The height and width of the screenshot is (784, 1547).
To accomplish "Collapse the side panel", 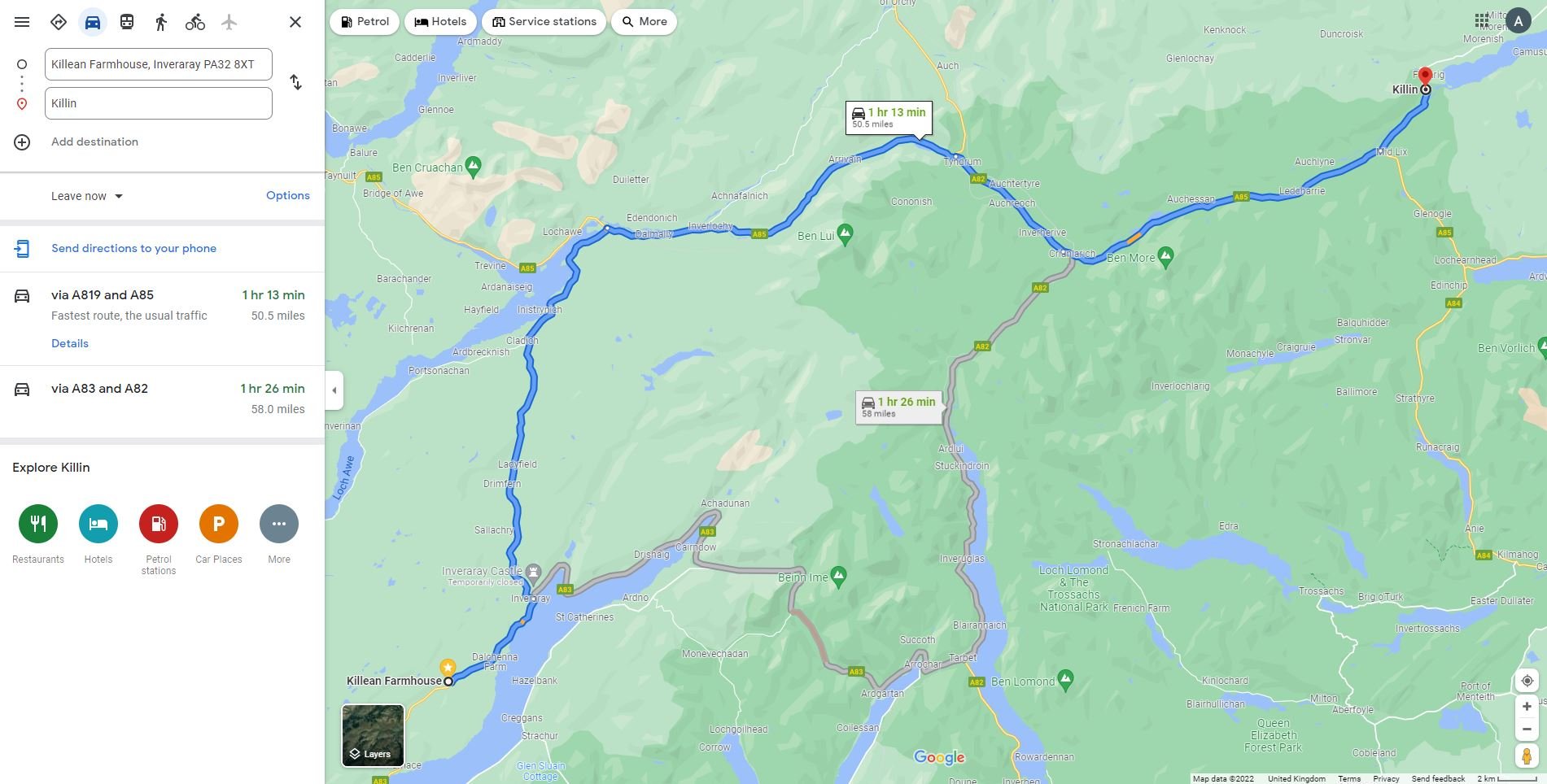I will 334,390.
